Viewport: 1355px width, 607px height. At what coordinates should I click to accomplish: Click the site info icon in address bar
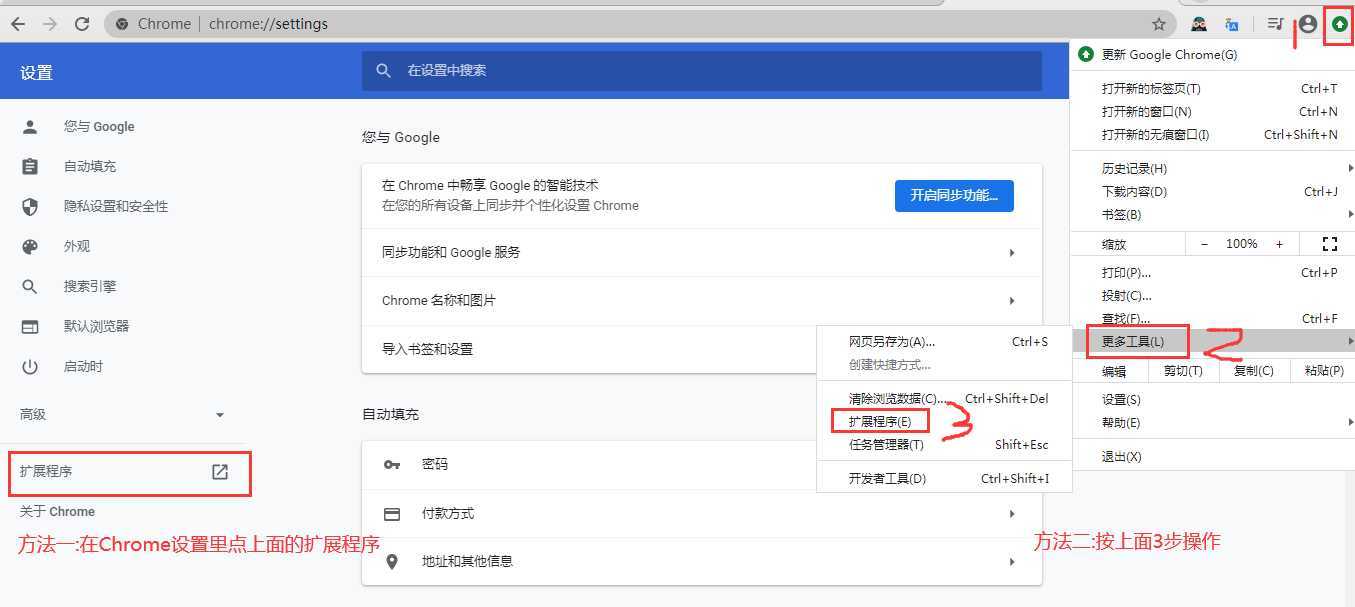coord(122,24)
